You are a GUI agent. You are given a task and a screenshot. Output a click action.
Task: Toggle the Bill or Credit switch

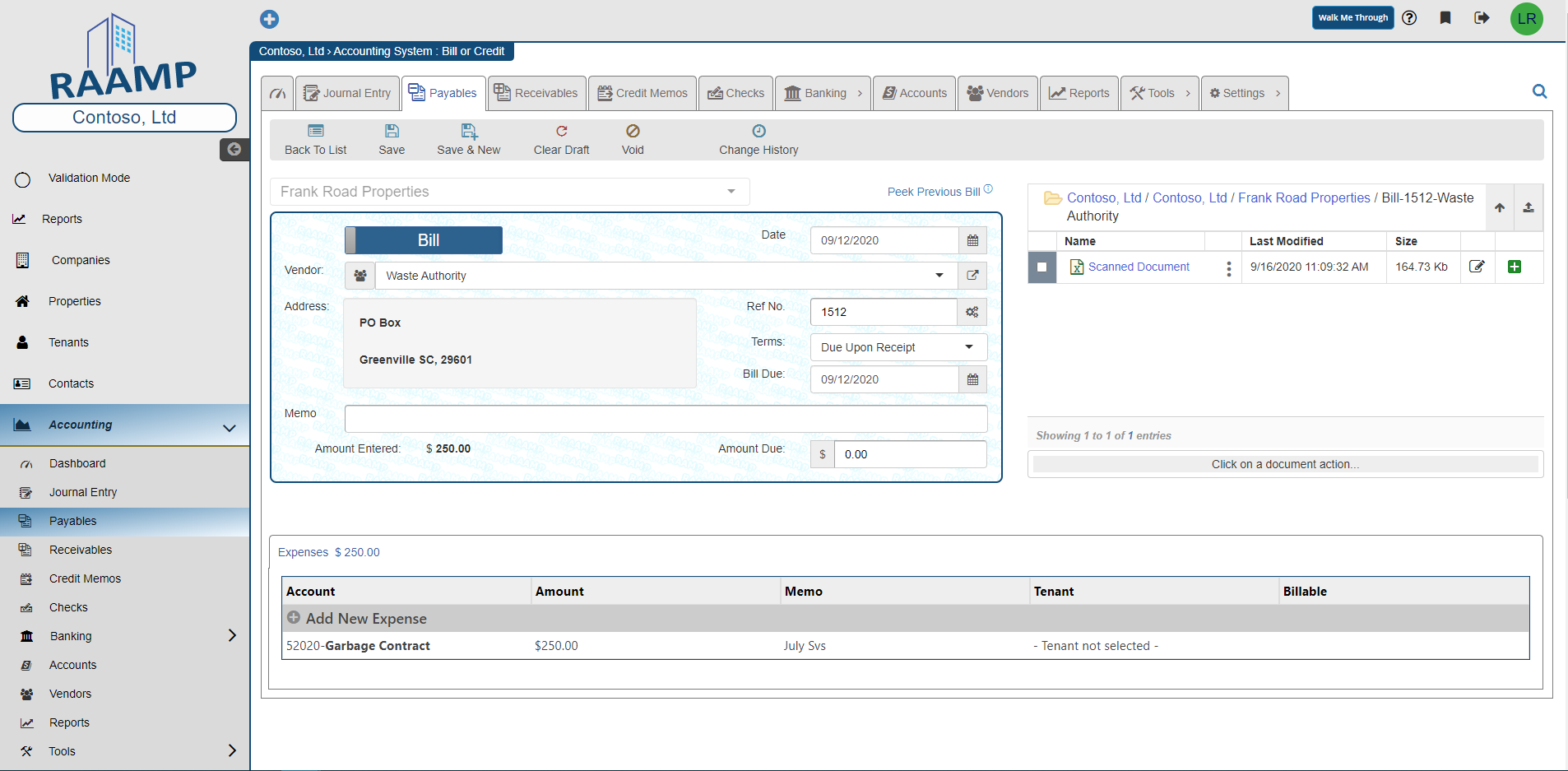coord(424,240)
